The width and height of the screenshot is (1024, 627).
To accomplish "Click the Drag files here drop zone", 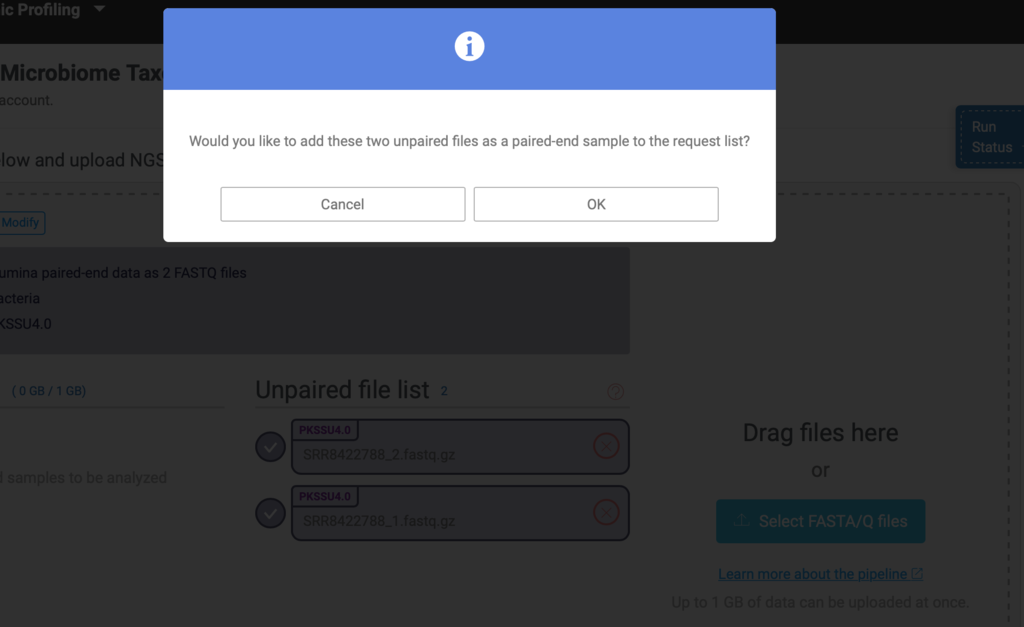I will pos(820,433).
